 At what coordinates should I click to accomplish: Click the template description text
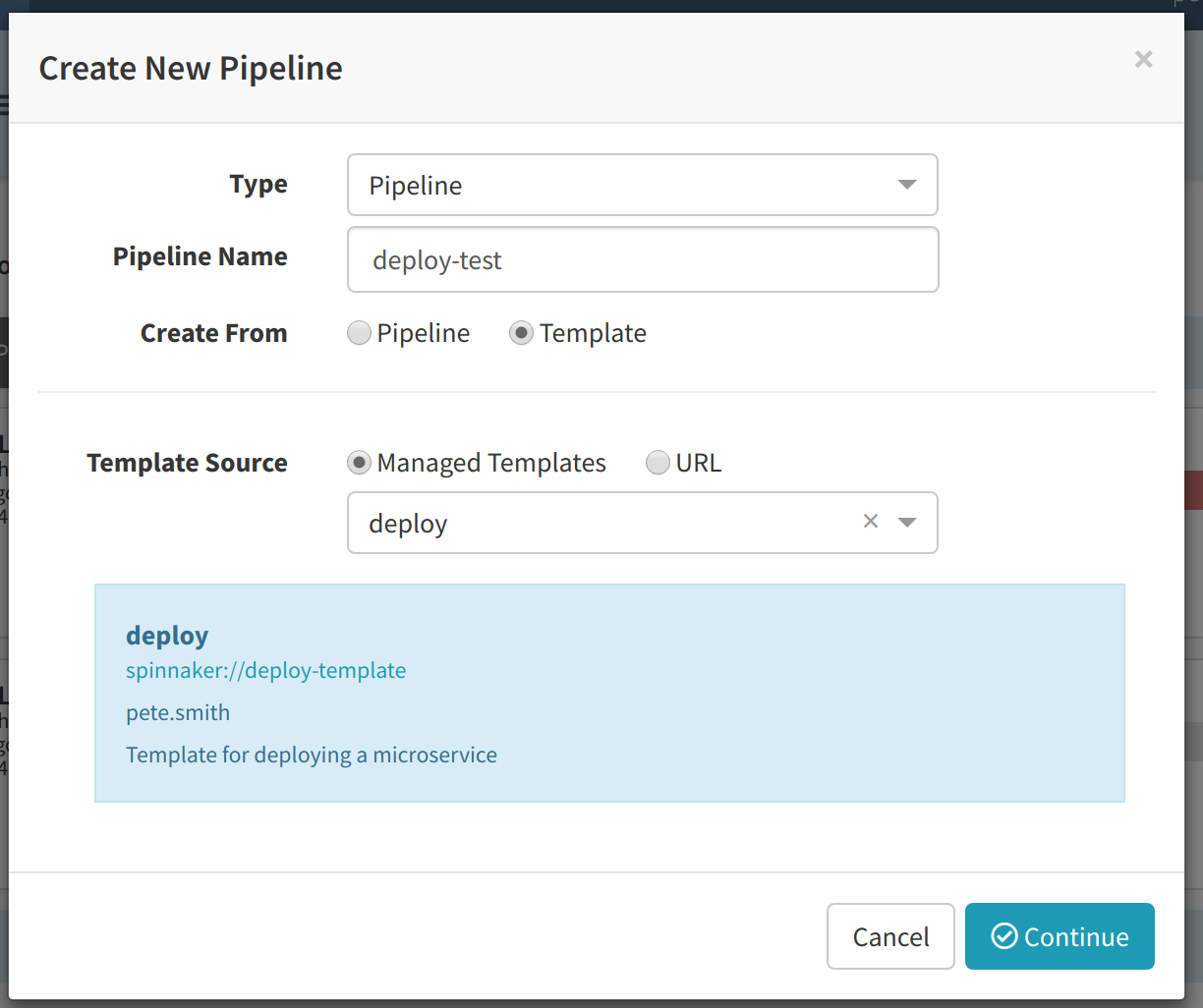[x=312, y=755]
